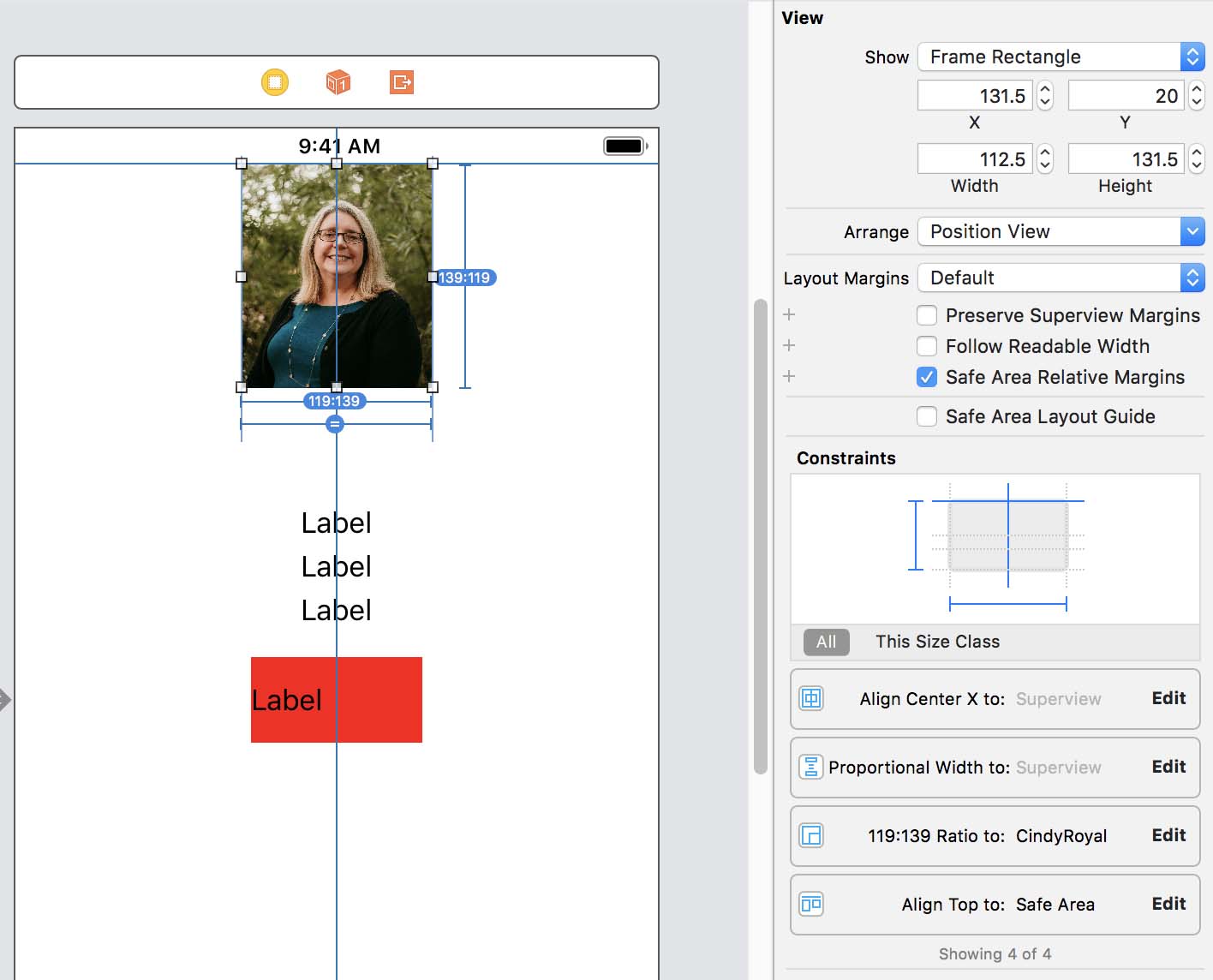This screenshot has width=1213, height=980.
Task: Click the 119:139 Ratio constraint icon
Action: (x=811, y=836)
